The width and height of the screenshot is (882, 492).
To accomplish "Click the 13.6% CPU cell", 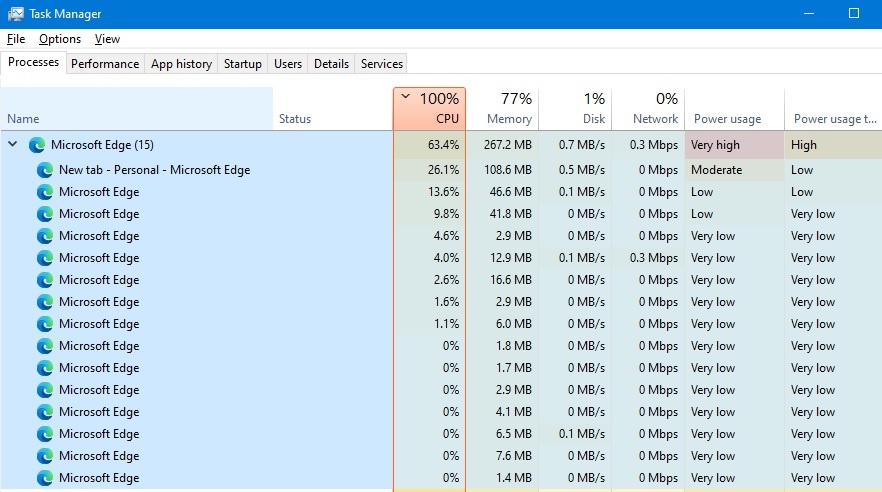I will tap(429, 192).
